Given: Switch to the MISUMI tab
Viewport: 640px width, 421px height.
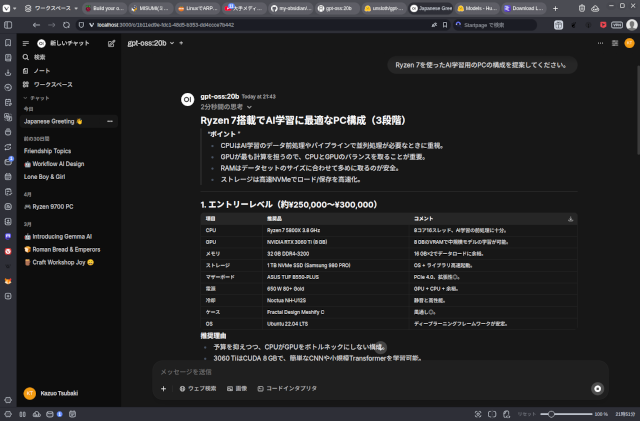Looking at the screenshot, I should pos(151,8).
